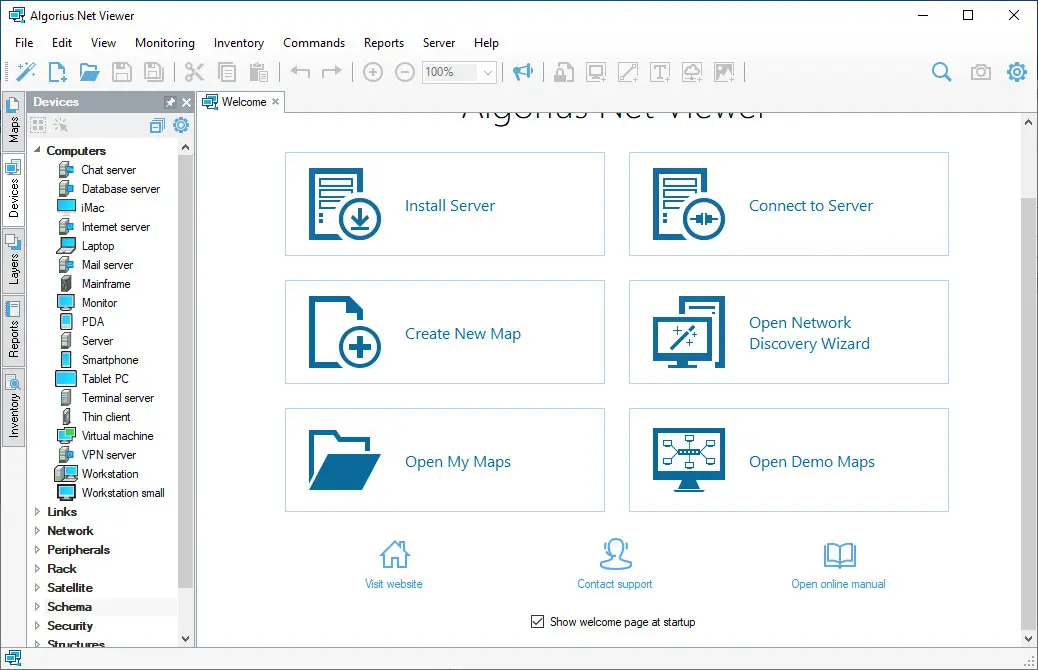Click the Install Server button

coord(445,205)
